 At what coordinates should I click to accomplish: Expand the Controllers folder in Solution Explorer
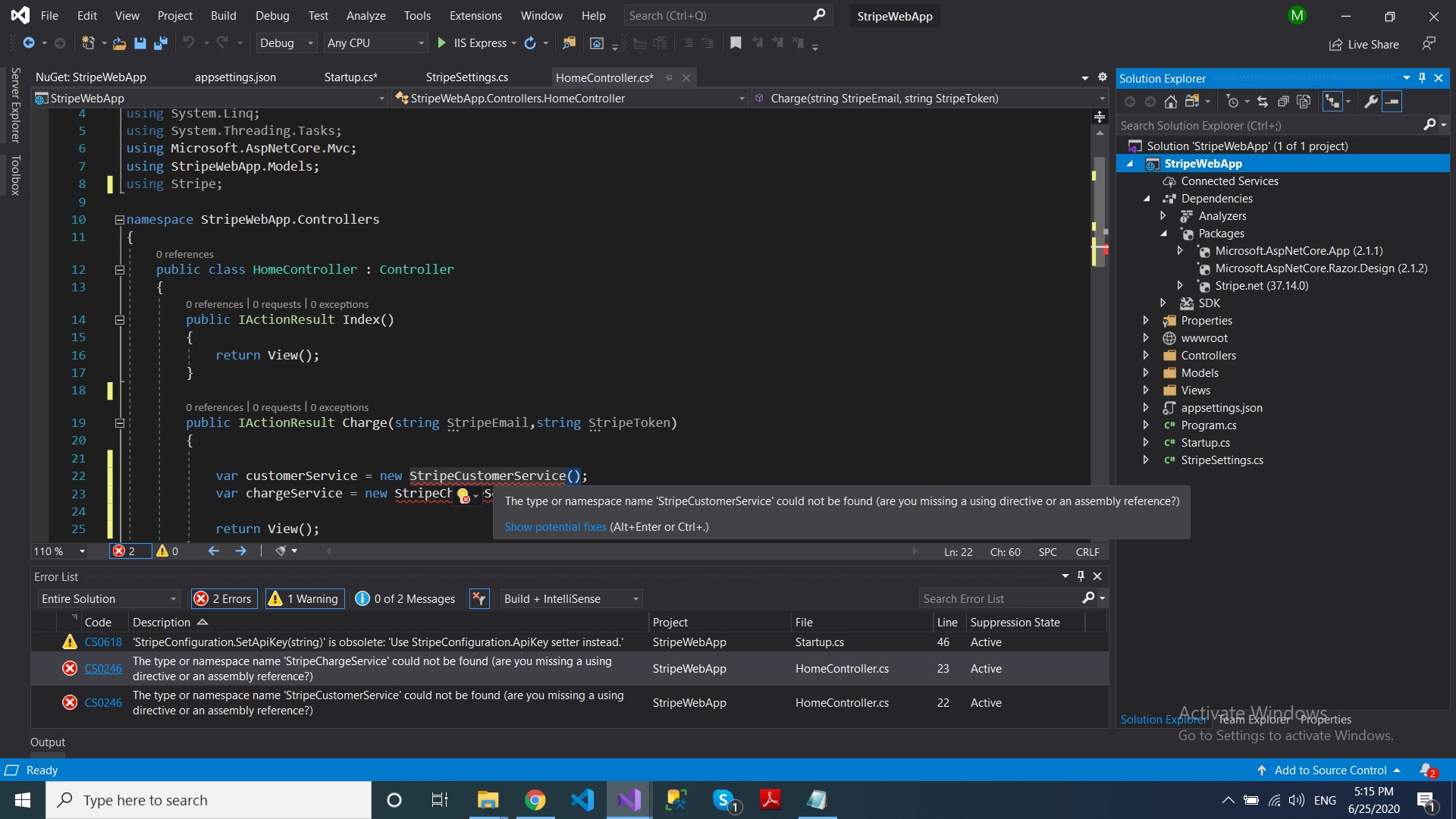pyautogui.click(x=1146, y=356)
